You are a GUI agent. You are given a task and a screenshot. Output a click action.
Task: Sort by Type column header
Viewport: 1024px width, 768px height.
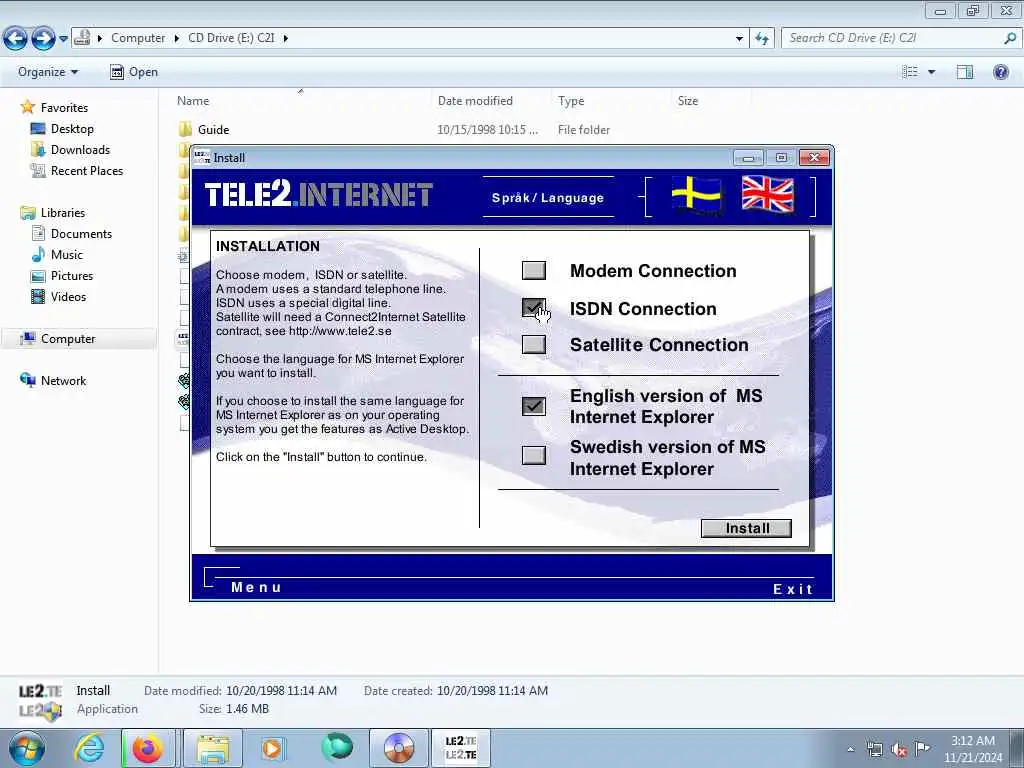tap(571, 101)
